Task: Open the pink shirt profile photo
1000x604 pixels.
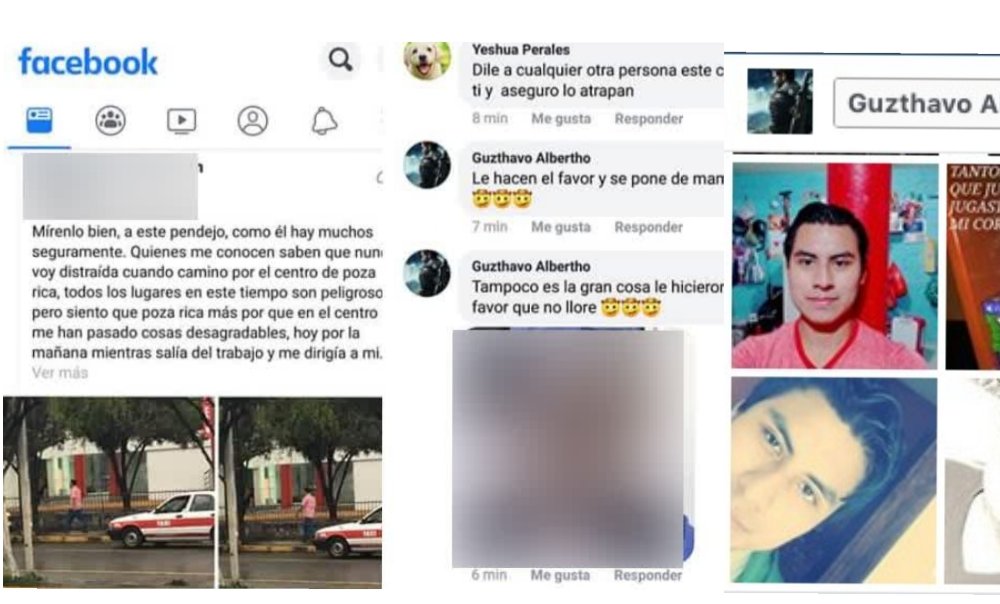Action: click(835, 266)
